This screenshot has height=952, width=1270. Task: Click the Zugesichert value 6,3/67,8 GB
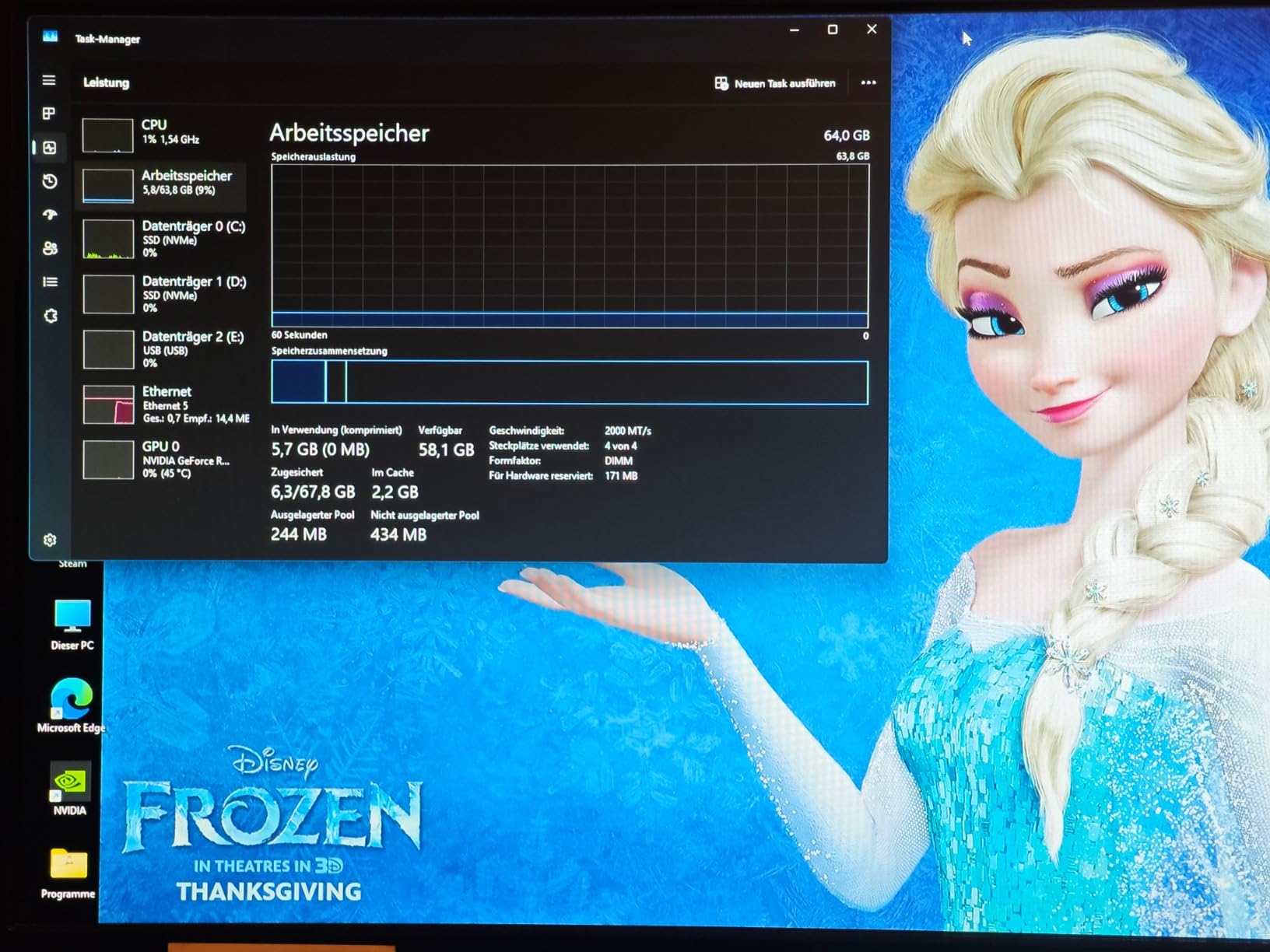[313, 492]
